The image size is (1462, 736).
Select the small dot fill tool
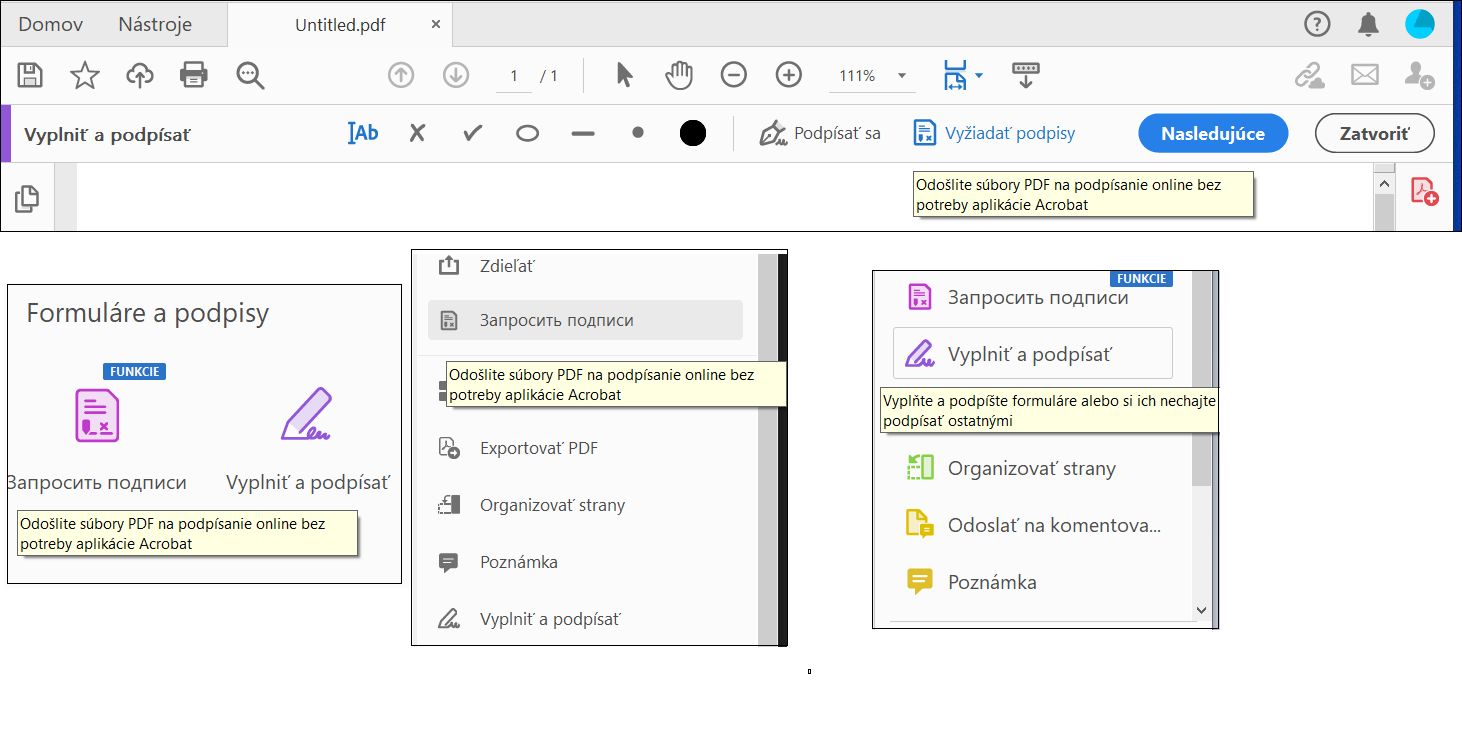pyautogui.click(x=638, y=133)
